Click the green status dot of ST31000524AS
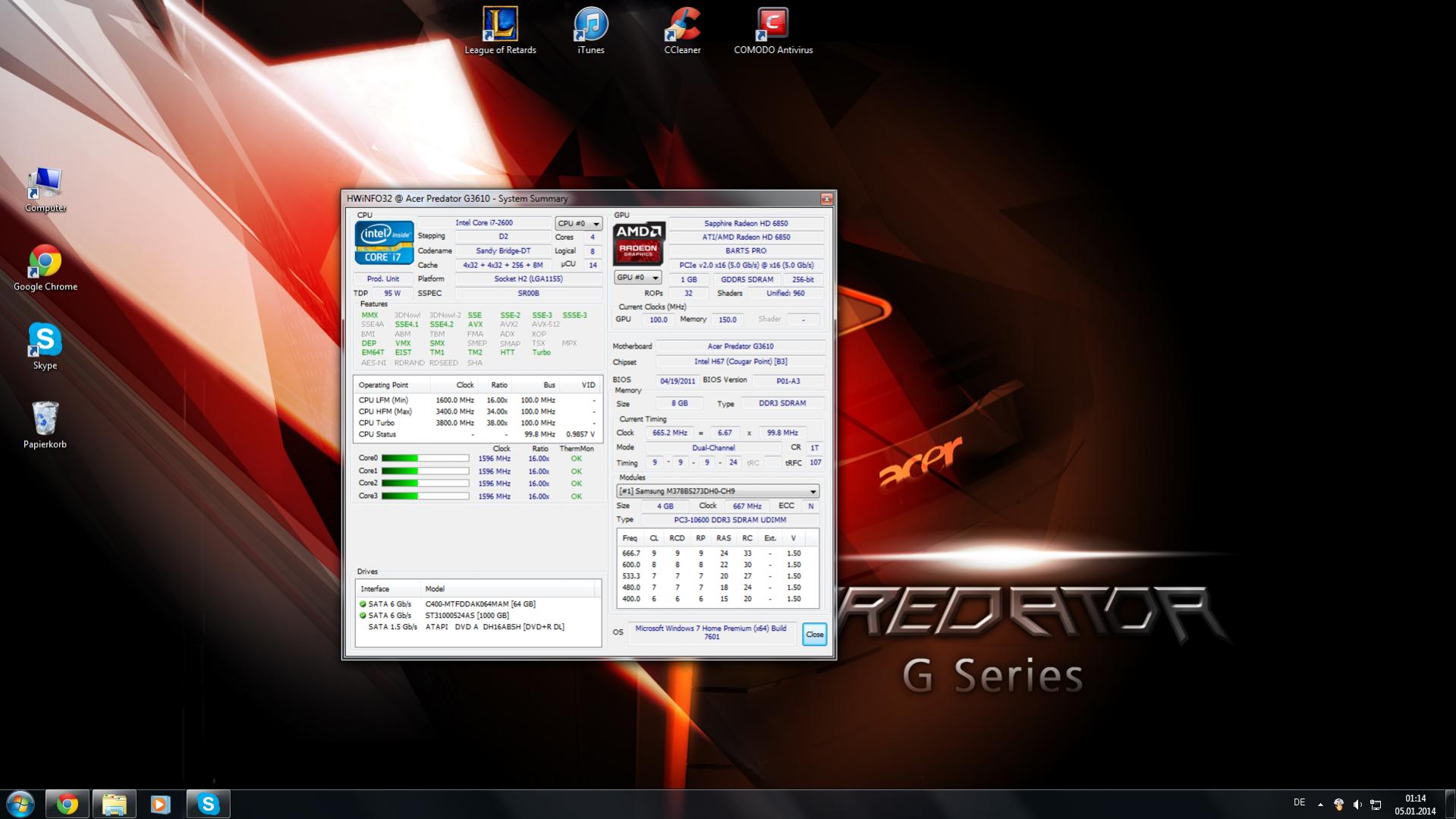This screenshot has width=1456, height=819. (x=363, y=616)
